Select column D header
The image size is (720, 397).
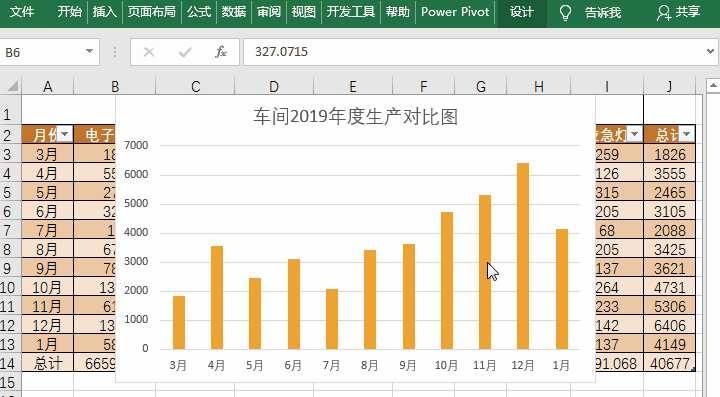[x=274, y=86]
